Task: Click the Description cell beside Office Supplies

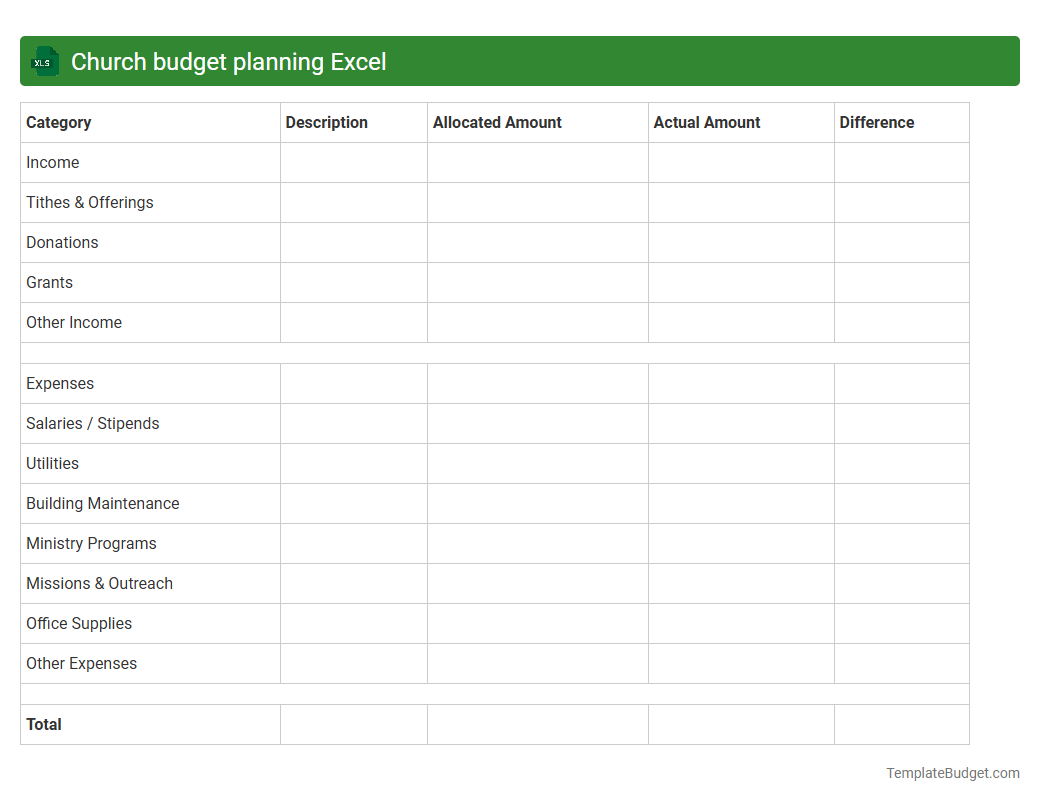Action: pyautogui.click(x=353, y=623)
